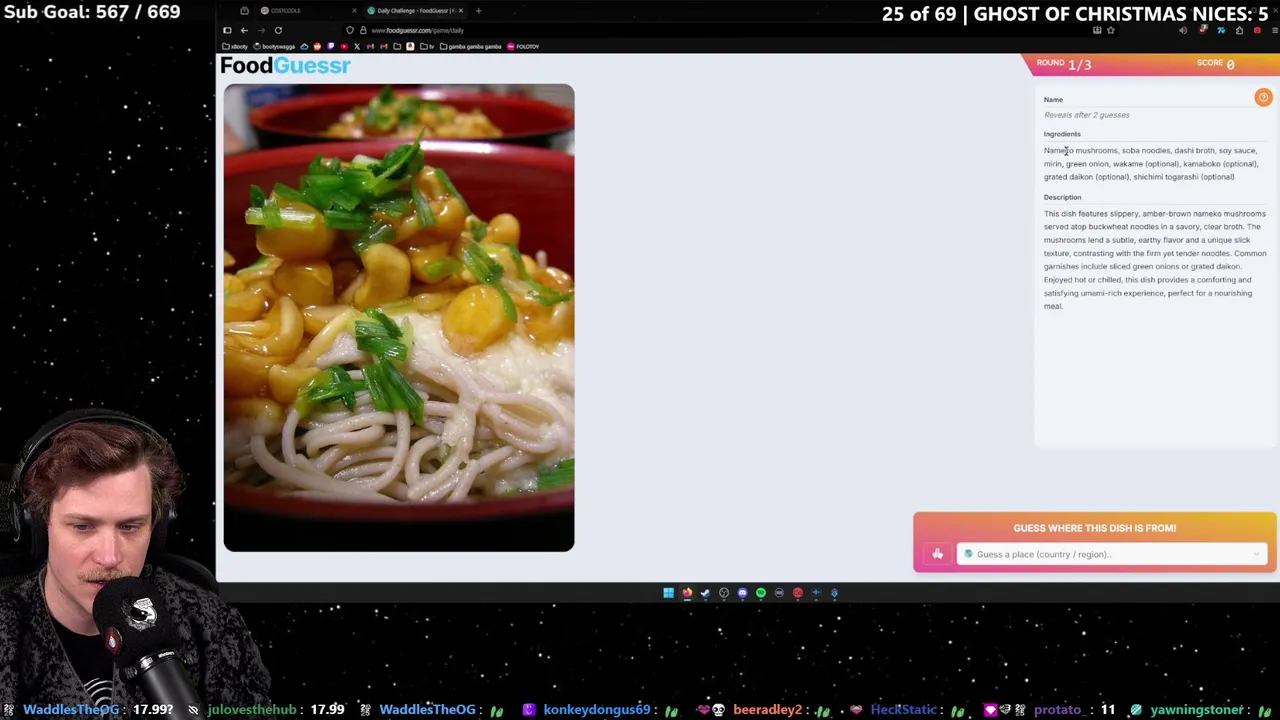Screen dimensions: 1280x720
Task: Click the tracking protection shield icon
Action: tap(350, 30)
